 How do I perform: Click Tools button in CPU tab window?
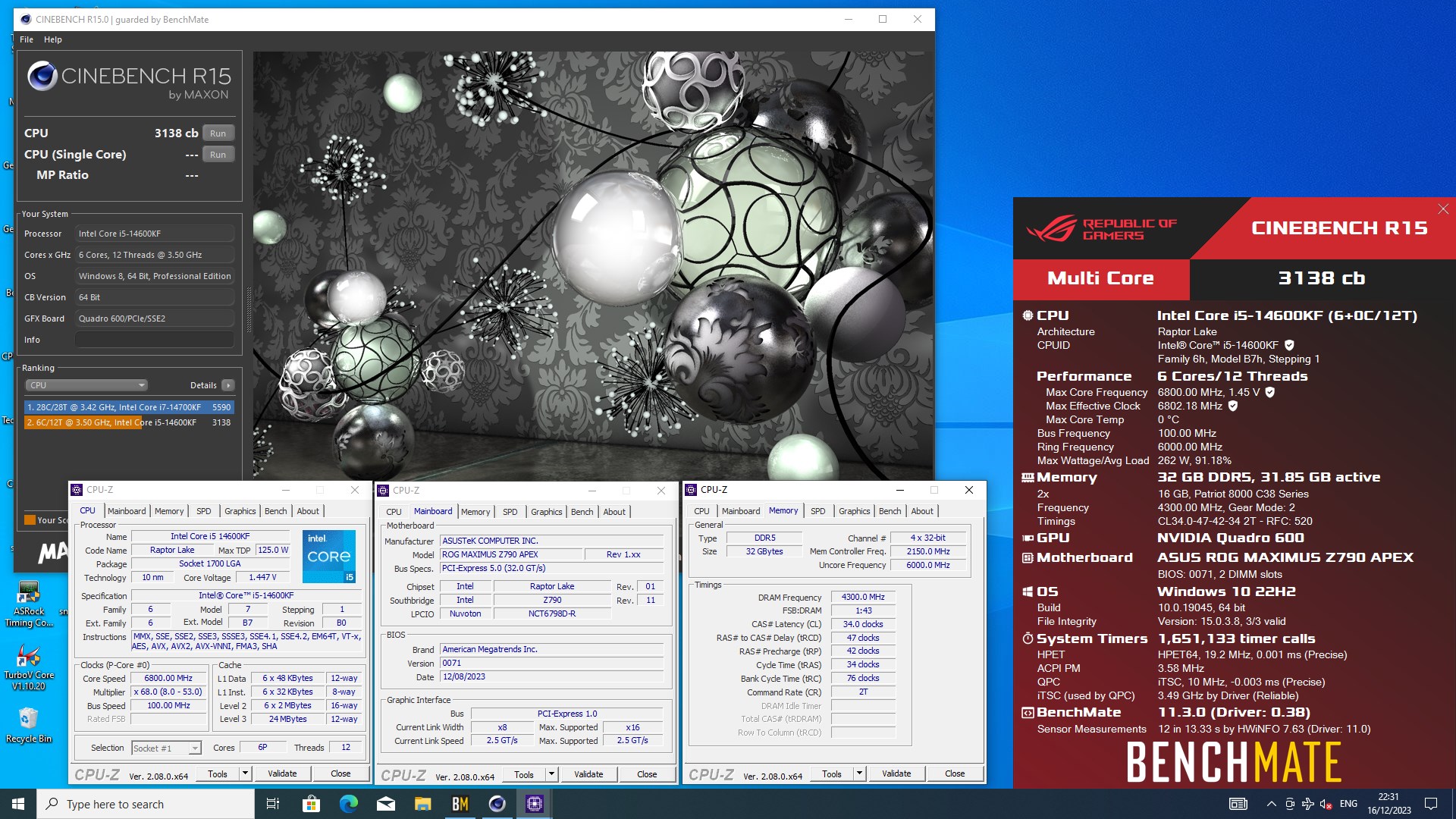coord(218,773)
